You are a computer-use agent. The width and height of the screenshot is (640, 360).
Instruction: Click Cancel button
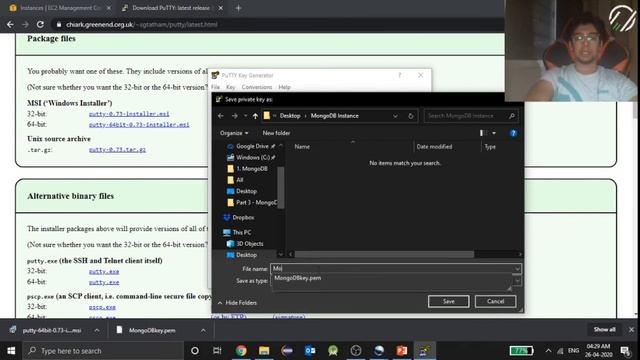496,301
